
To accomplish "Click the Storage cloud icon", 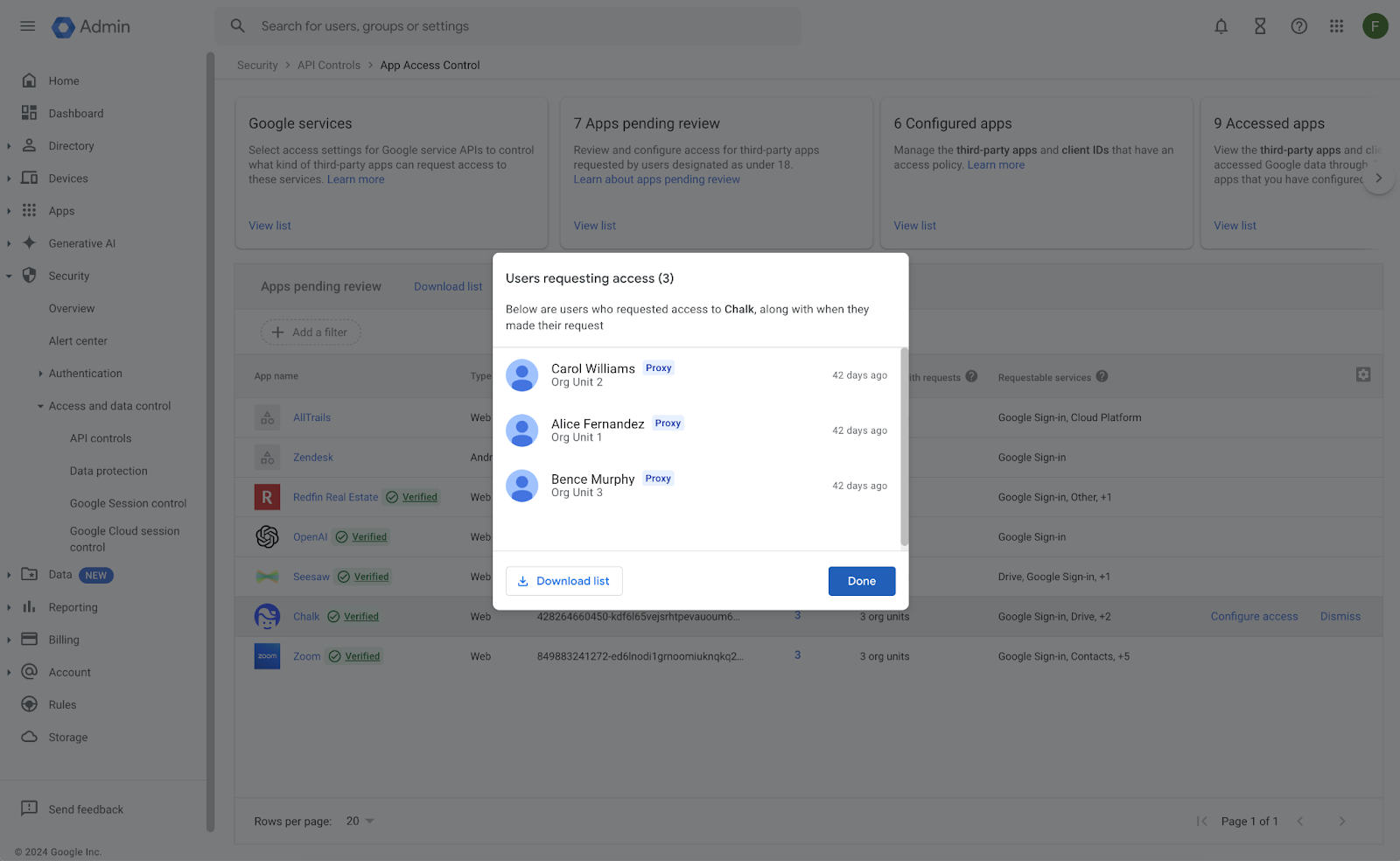I will 30,737.
